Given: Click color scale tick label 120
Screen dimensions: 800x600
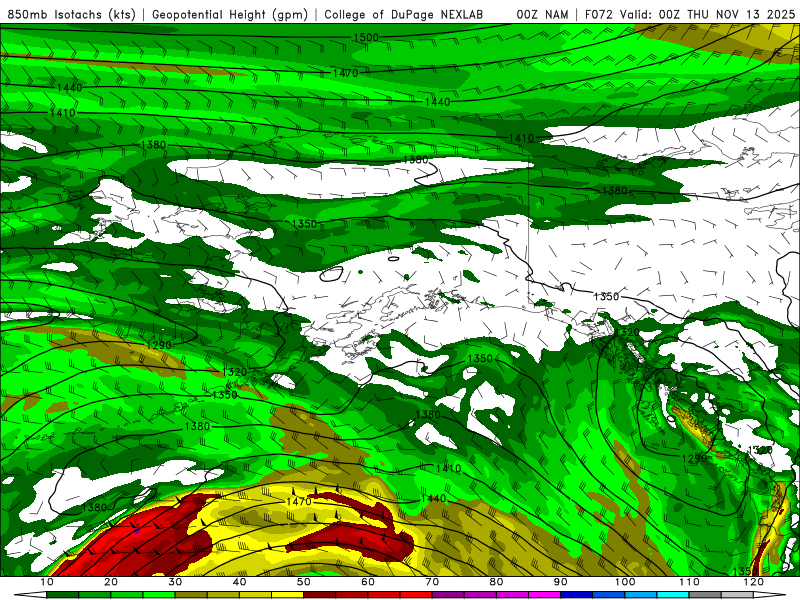Looking at the screenshot, I should click(x=753, y=582).
